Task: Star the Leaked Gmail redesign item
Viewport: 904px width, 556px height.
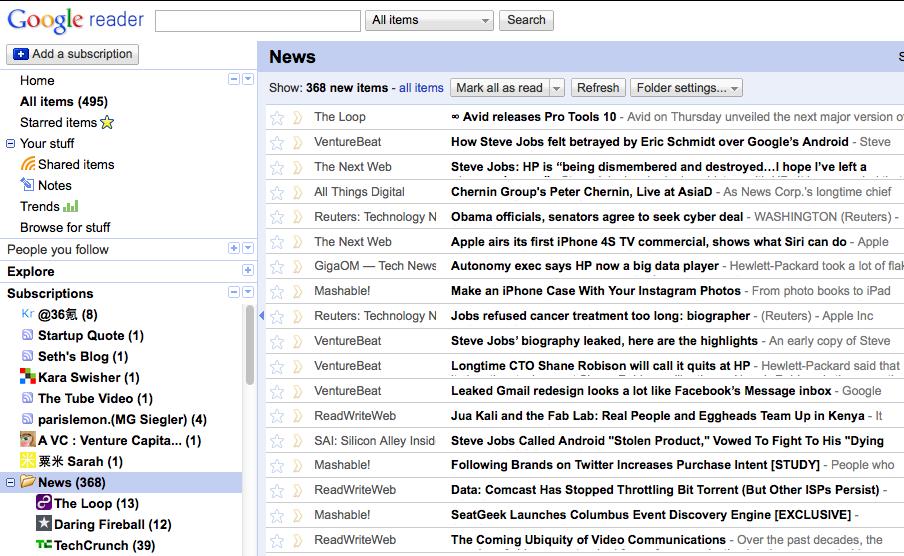Action: click(x=277, y=392)
